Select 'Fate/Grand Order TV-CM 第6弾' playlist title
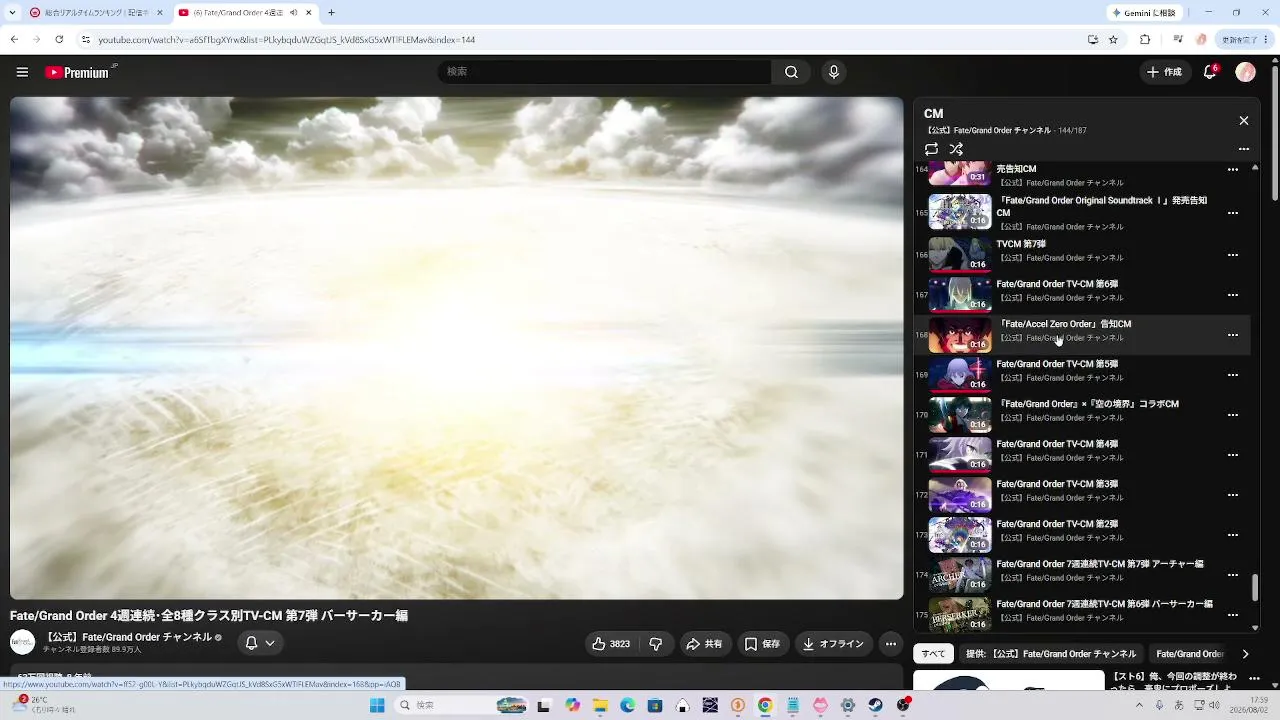 (x=1057, y=284)
